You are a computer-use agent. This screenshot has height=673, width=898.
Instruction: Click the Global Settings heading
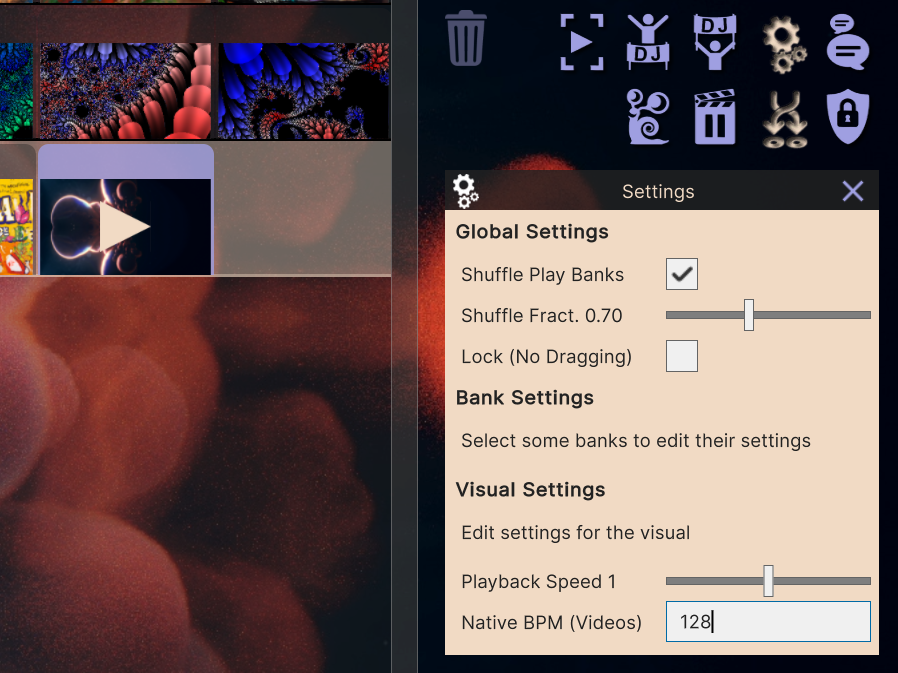(532, 231)
